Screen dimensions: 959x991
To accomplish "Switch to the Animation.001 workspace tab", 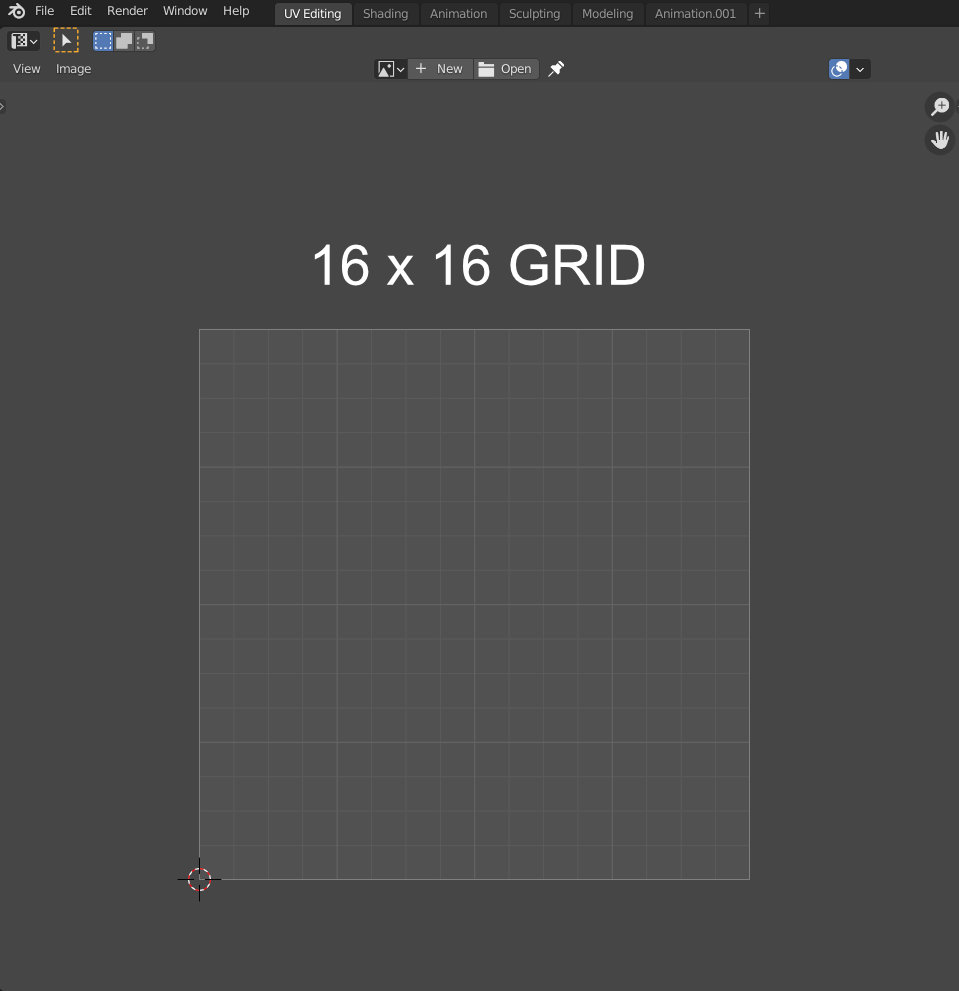I will [695, 14].
